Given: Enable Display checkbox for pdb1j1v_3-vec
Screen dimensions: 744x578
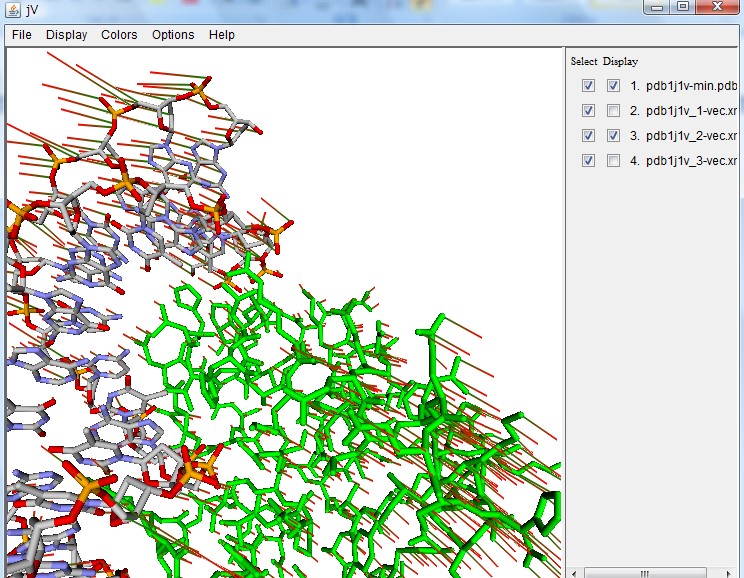Looking at the screenshot, I should pyautogui.click(x=613, y=161).
